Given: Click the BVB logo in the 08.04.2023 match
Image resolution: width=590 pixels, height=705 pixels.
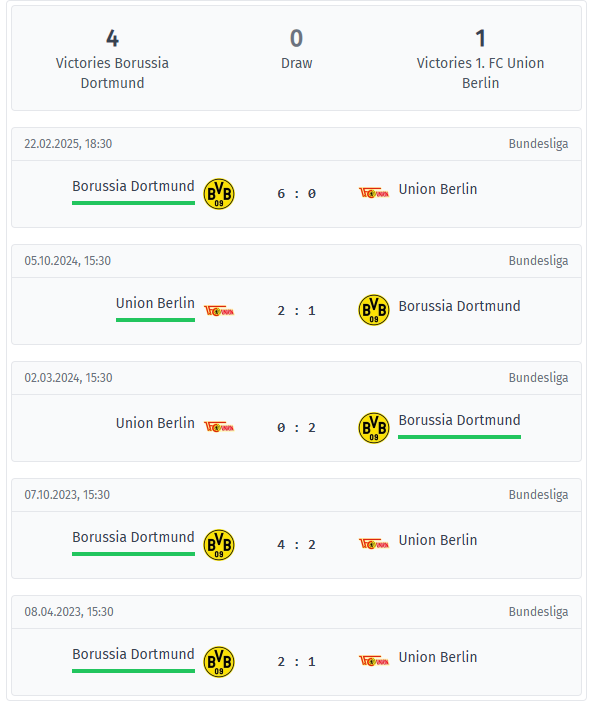Looking at the screenshot, I should pyautogui.click(x=219, y=661).
